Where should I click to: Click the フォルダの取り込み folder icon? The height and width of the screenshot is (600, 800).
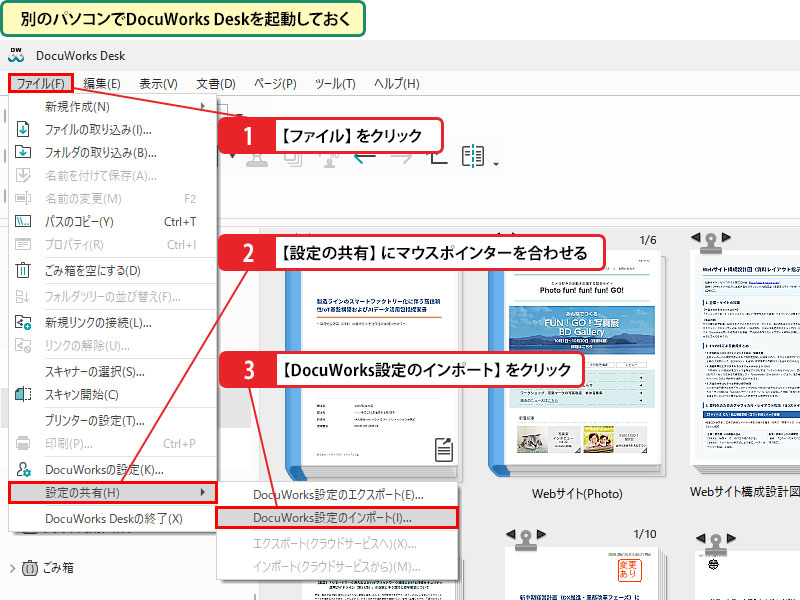[x=23, y=152]
